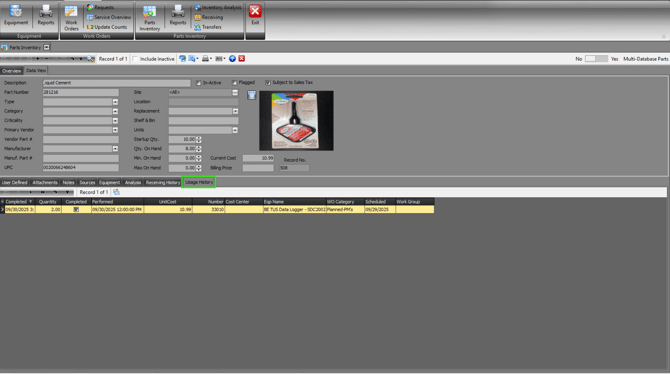Screen dimensions: 670x374
Task: Toggle the Flagged checkbox
Action: click(x=234, y=82)
